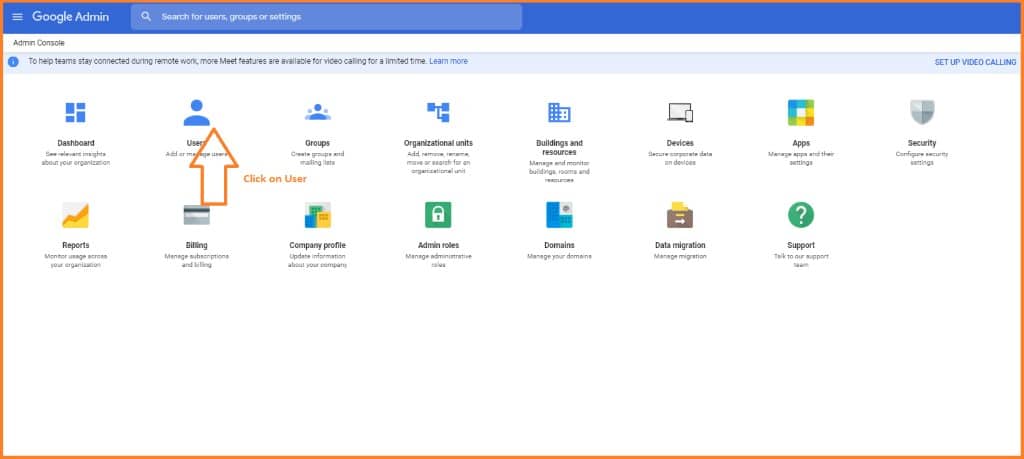Open the Company profile icon
The image size is (1024, 459).
pyautogui.click(x=317, y=215)
